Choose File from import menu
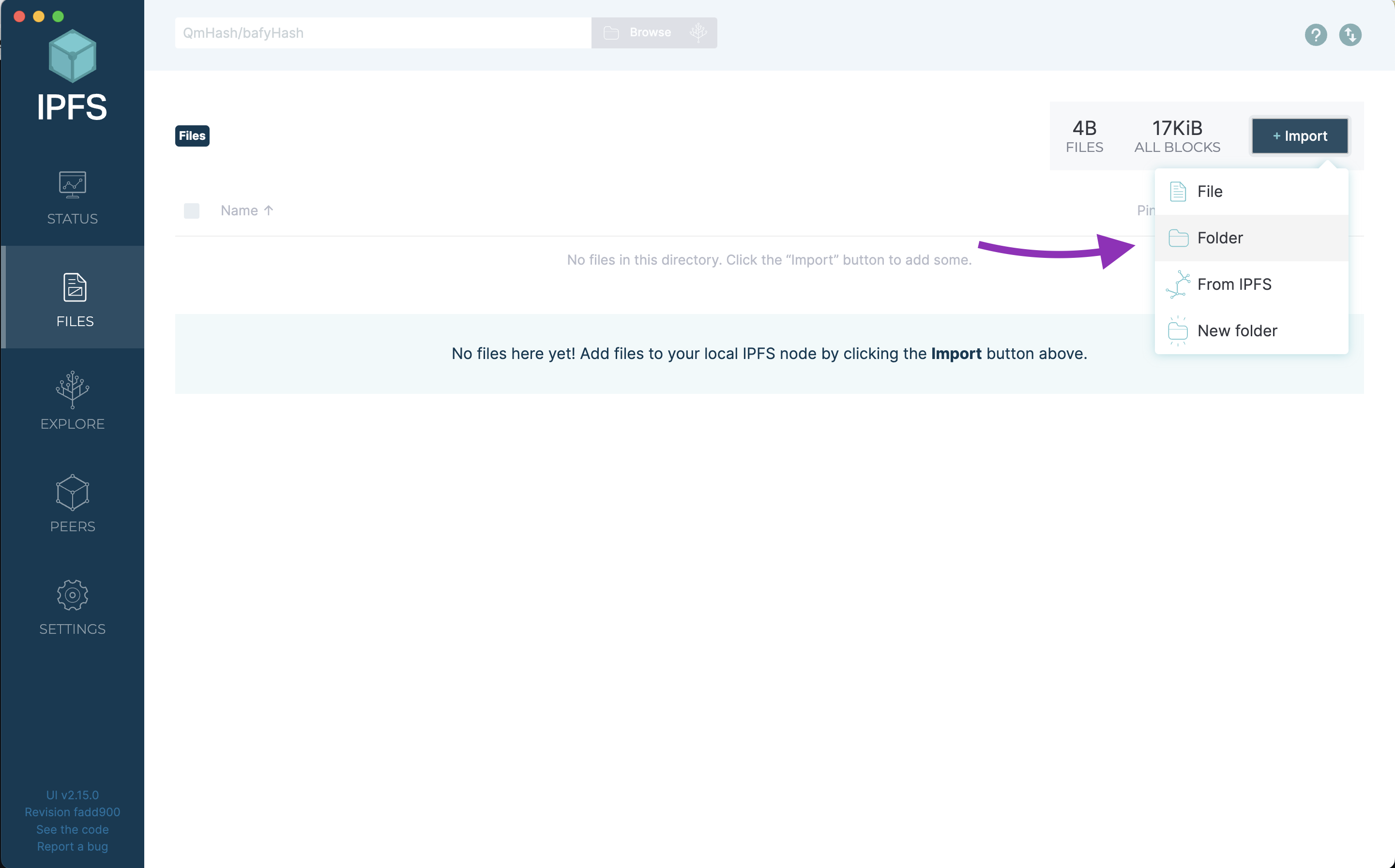Viewport: 1395px width, 868px height. (1251, 192)
